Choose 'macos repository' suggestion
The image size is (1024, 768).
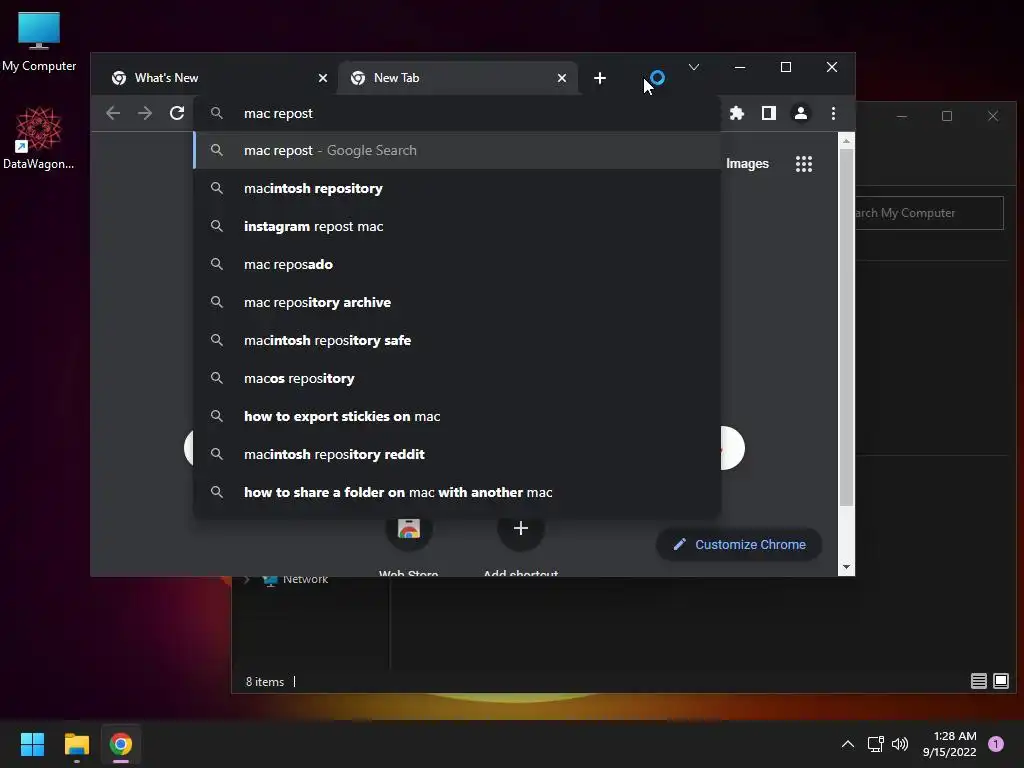pos(457,378)
